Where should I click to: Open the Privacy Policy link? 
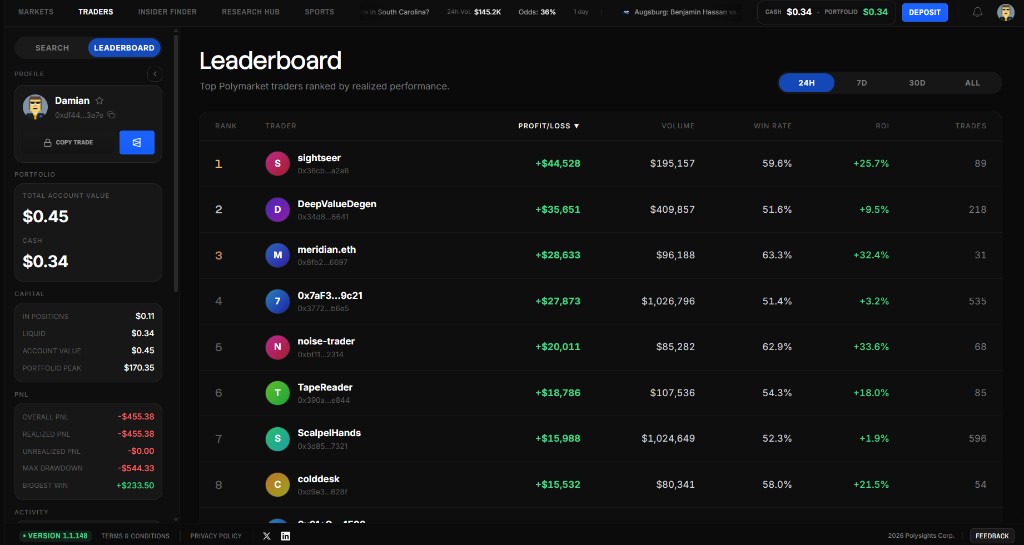point(216,536)
